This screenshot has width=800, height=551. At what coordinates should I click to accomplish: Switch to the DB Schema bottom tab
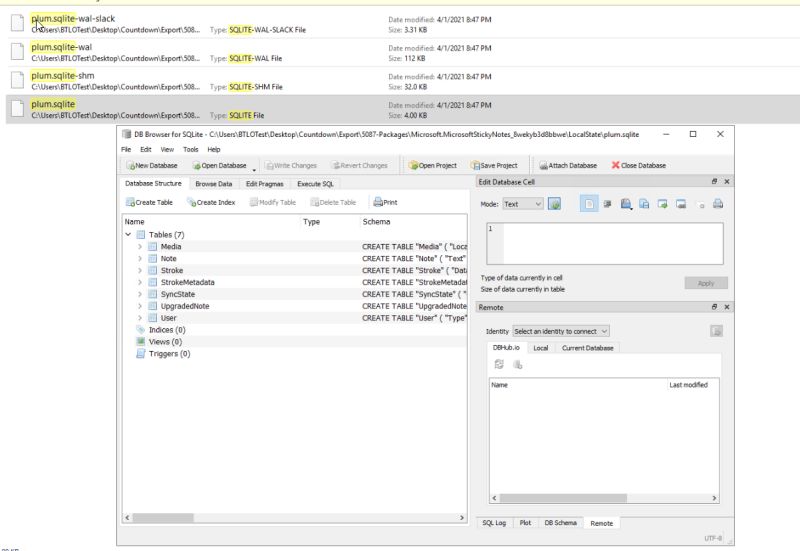tap(560, 523)
